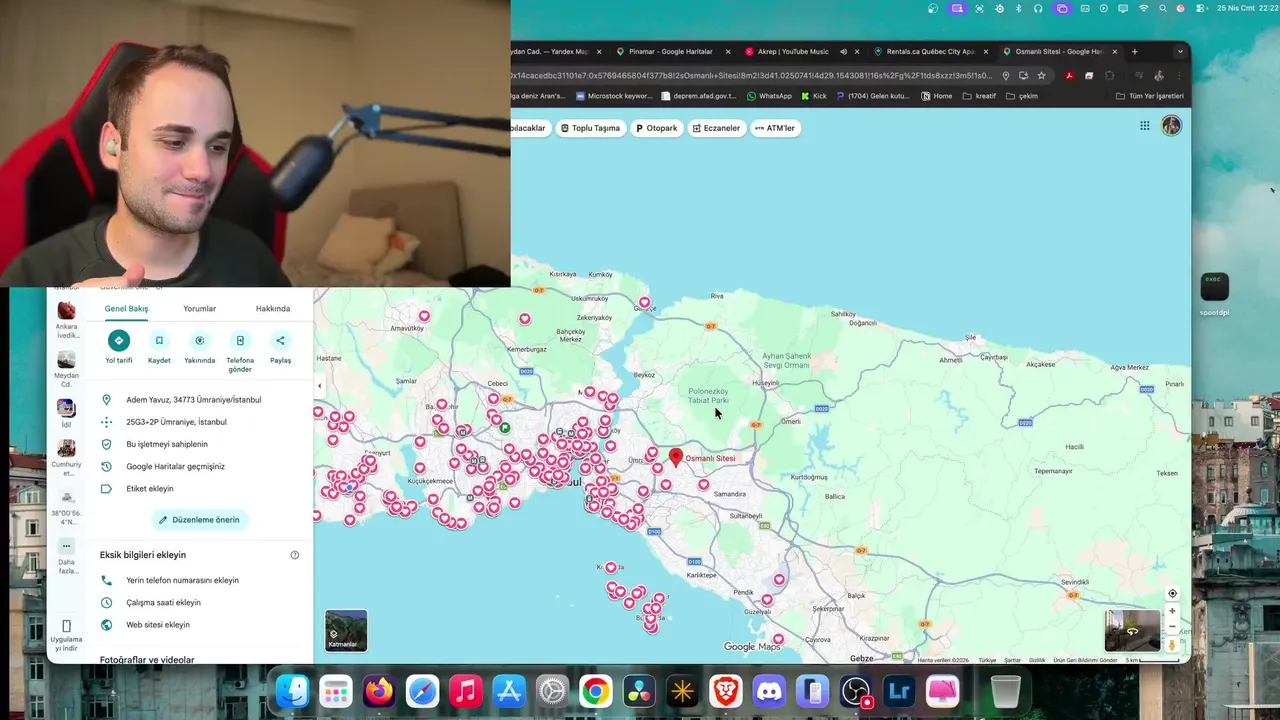
Task: Open Firefox in the Dock
Action: [x=379, y=691]
